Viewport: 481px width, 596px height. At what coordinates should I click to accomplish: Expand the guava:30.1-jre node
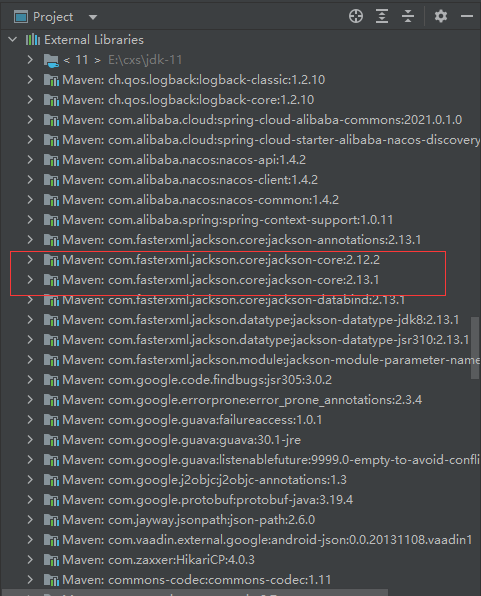pos(30,440)
